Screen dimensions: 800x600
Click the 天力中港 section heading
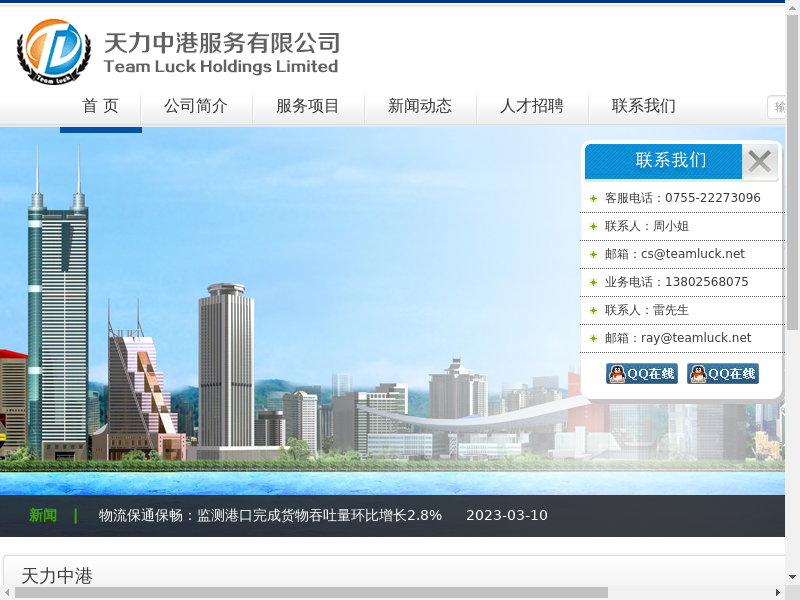point(57,576)
